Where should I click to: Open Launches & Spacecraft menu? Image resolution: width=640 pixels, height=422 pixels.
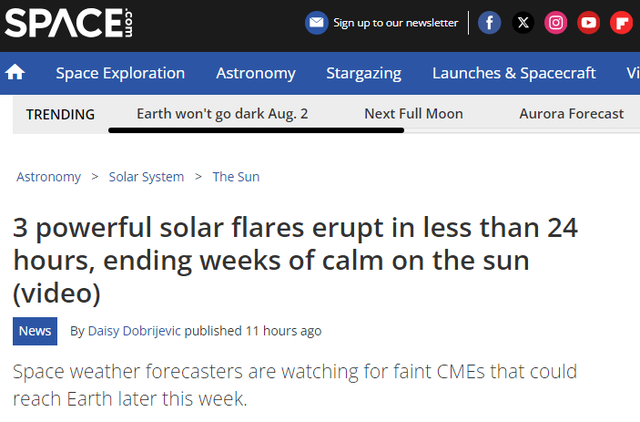tap(514, 73)
